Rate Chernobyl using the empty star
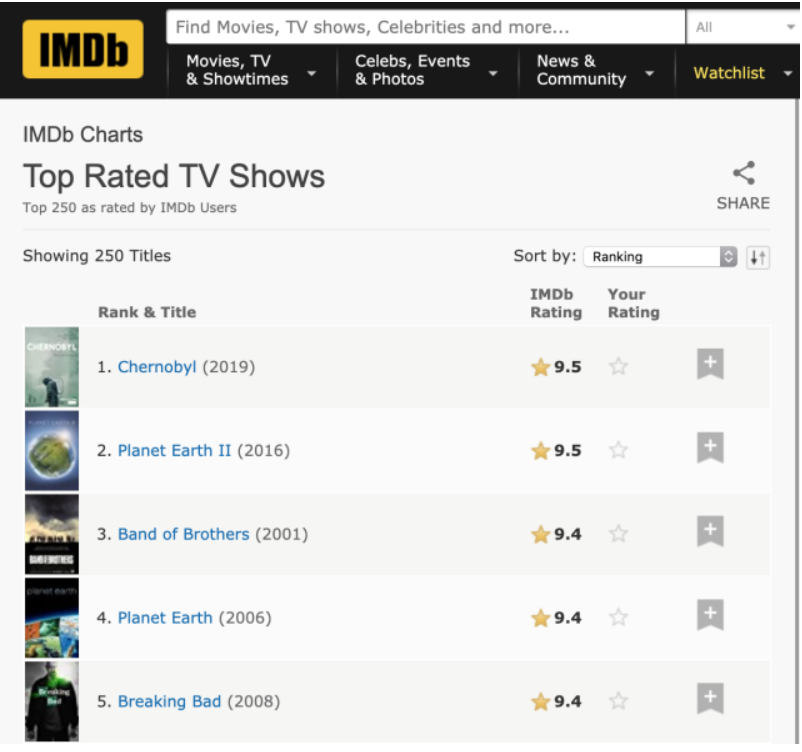Screen dimensions: 802x752 pyautogui.click(x=618, y=367)
